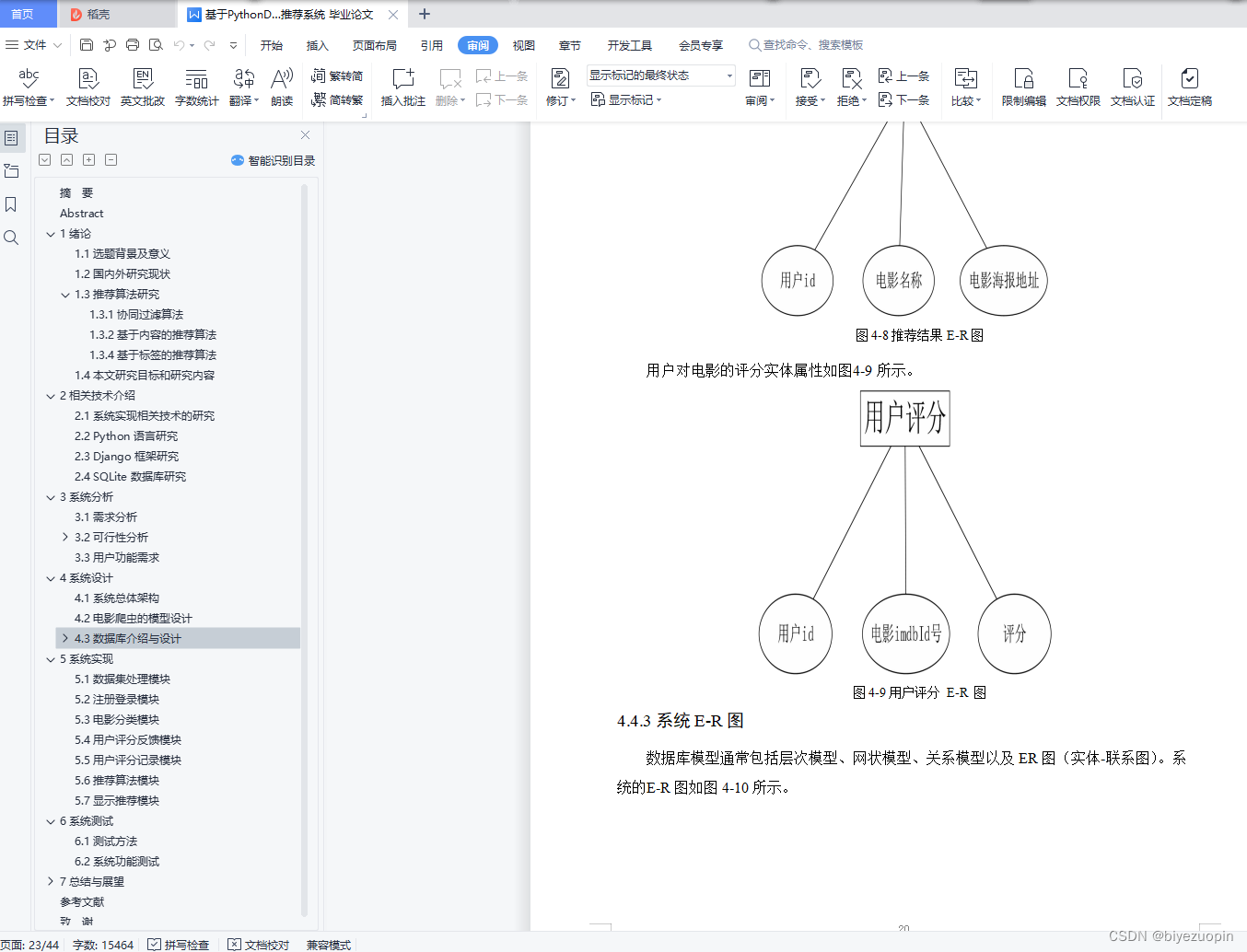Screen dimensions: 1247x952
Task: Open the translate tool (翻译)
Action: pyautogui.click(x=244, y=87)
